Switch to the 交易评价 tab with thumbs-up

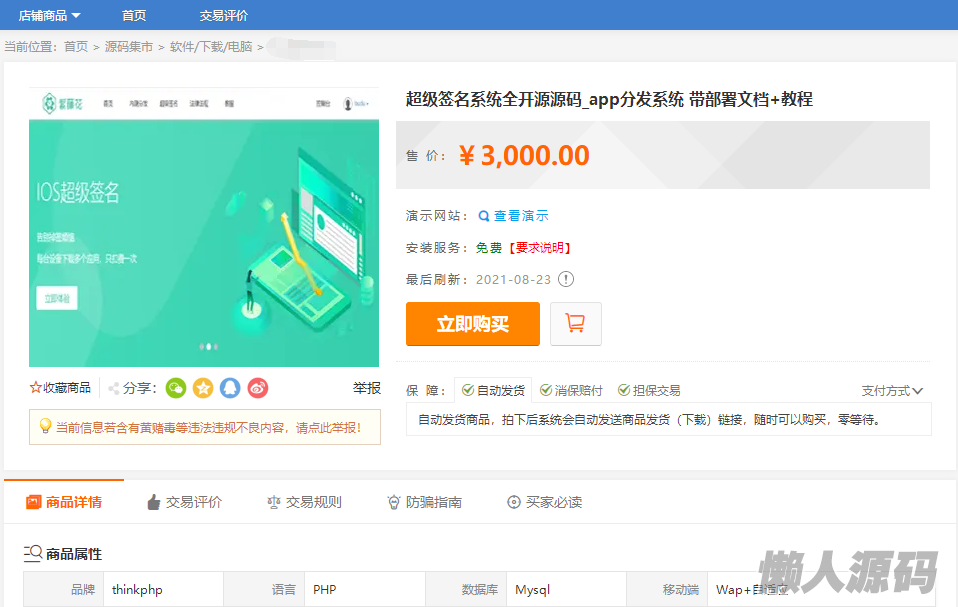185,502
